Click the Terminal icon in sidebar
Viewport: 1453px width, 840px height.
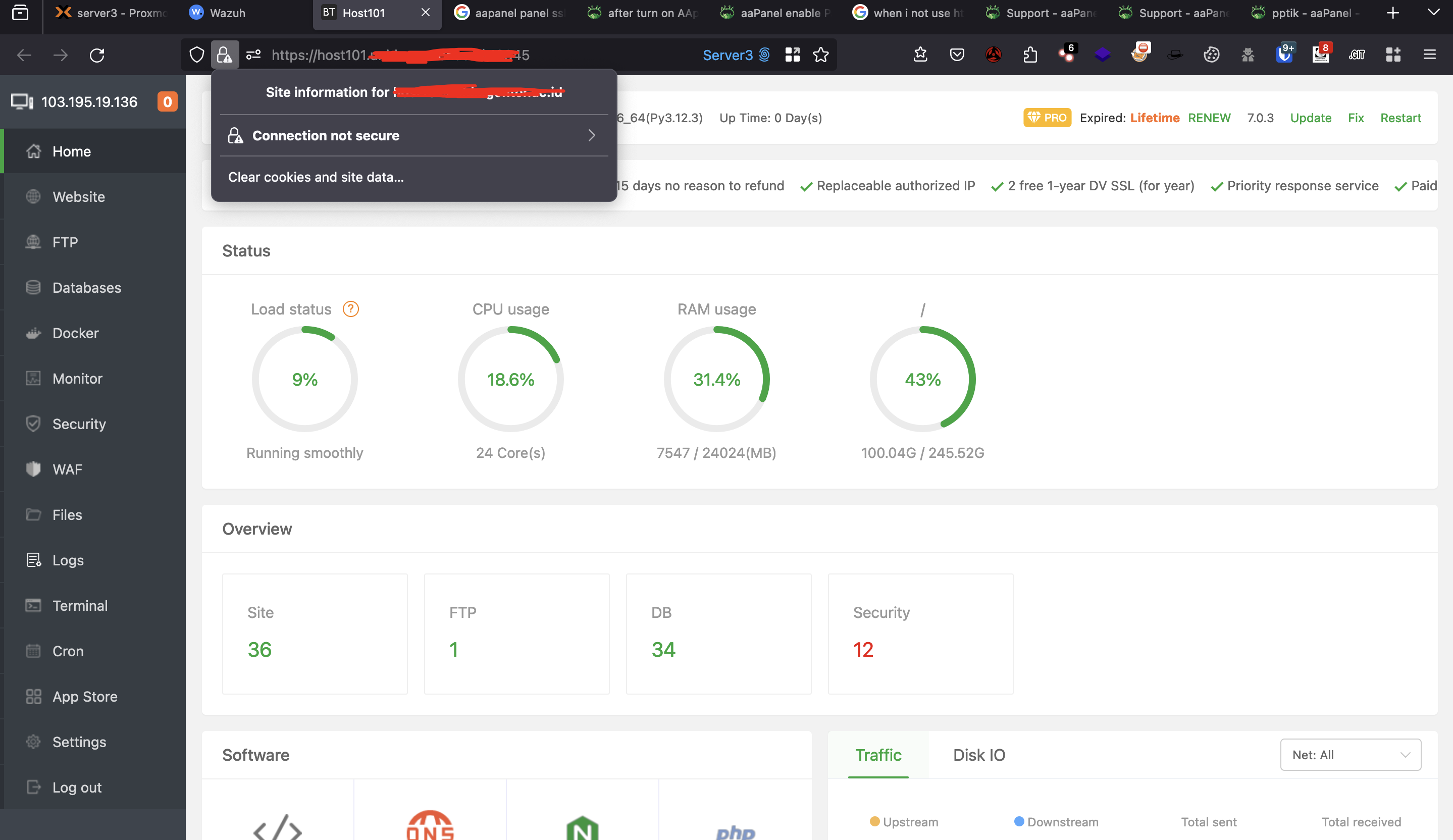(33, 605)
